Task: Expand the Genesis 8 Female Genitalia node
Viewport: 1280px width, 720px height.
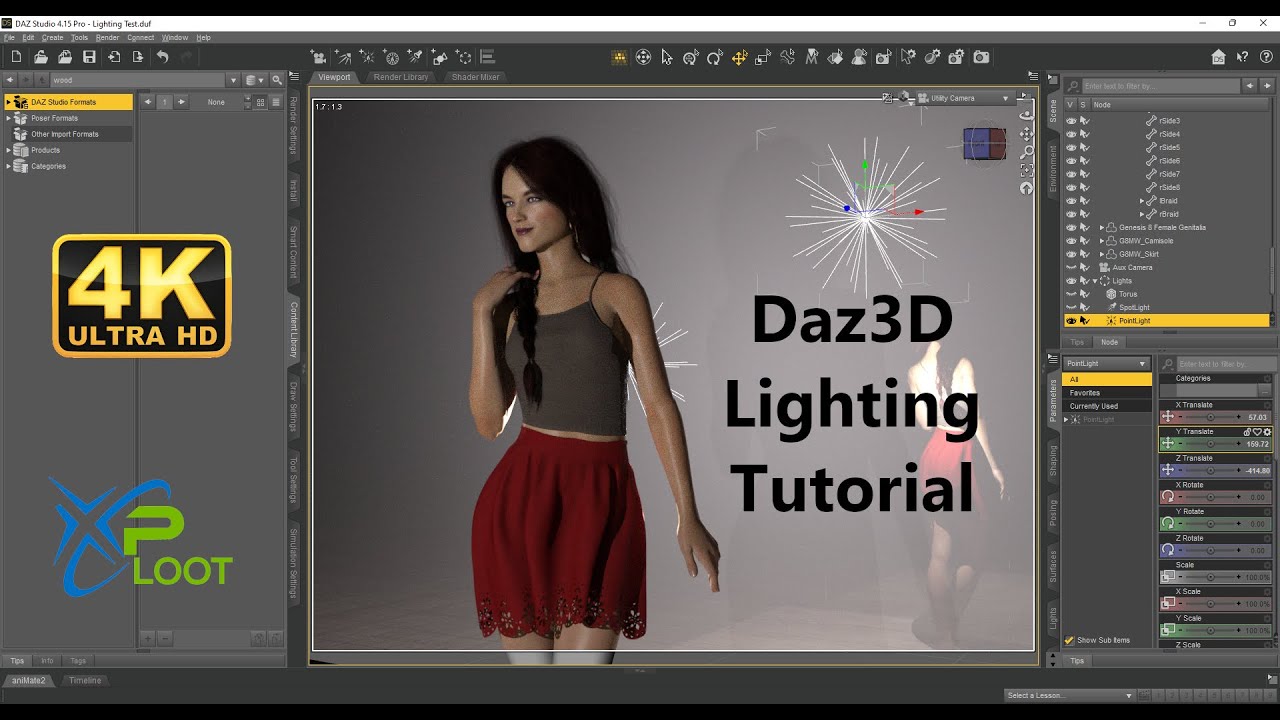Action: 1102,227
